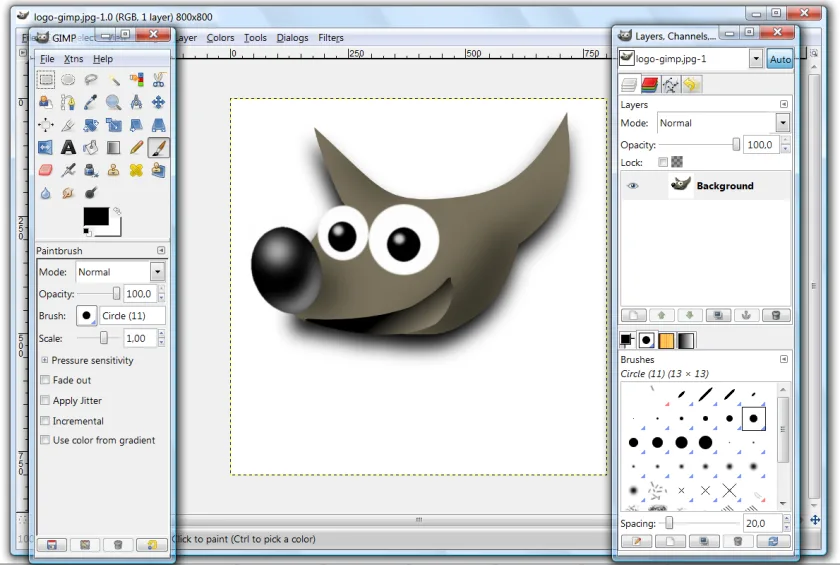Increase the layer Opacity spinner value
The width and height of the screenshot is (840, 565).
[786, 141]
